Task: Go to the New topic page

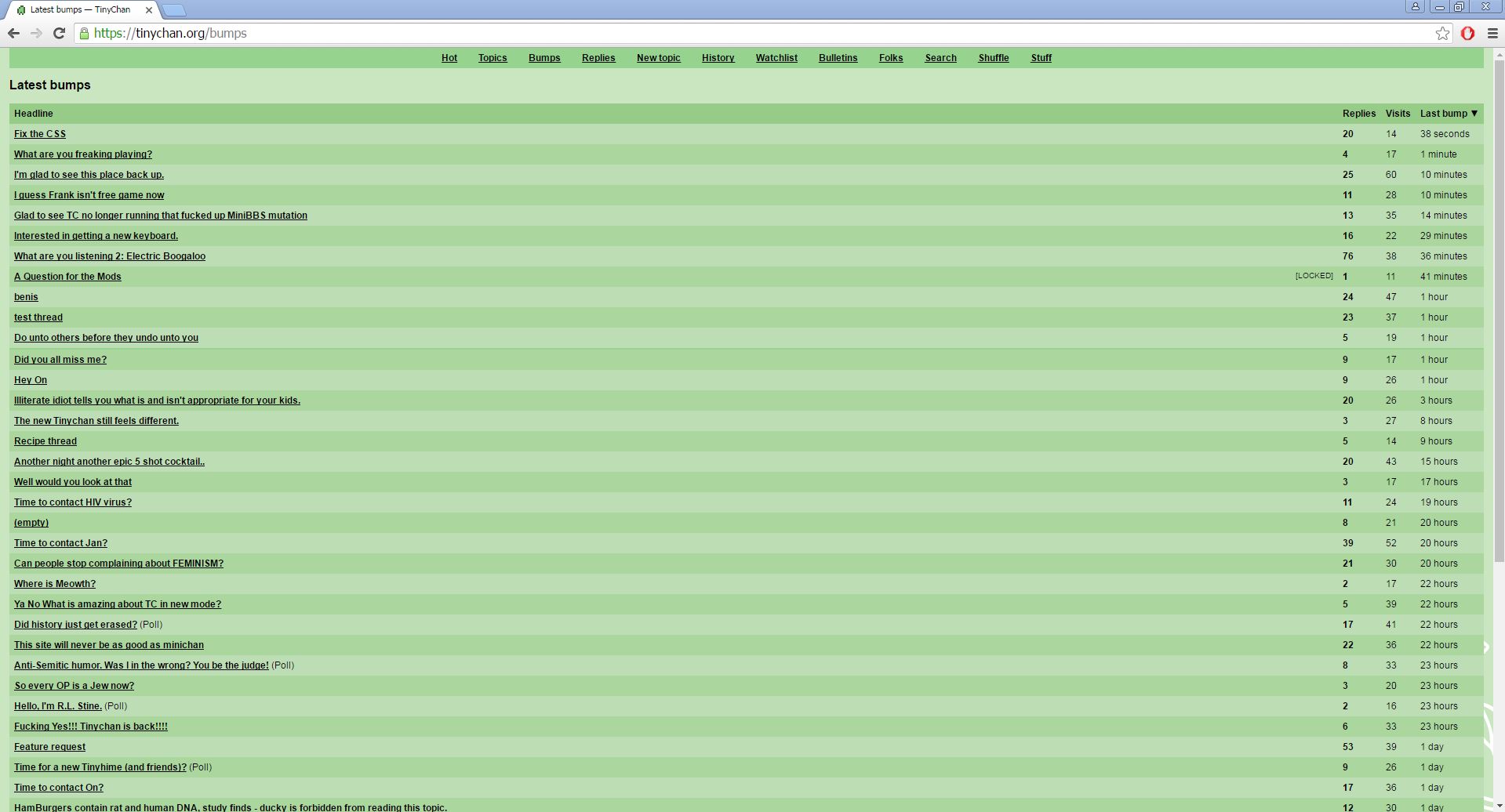Action: point(658,58)
